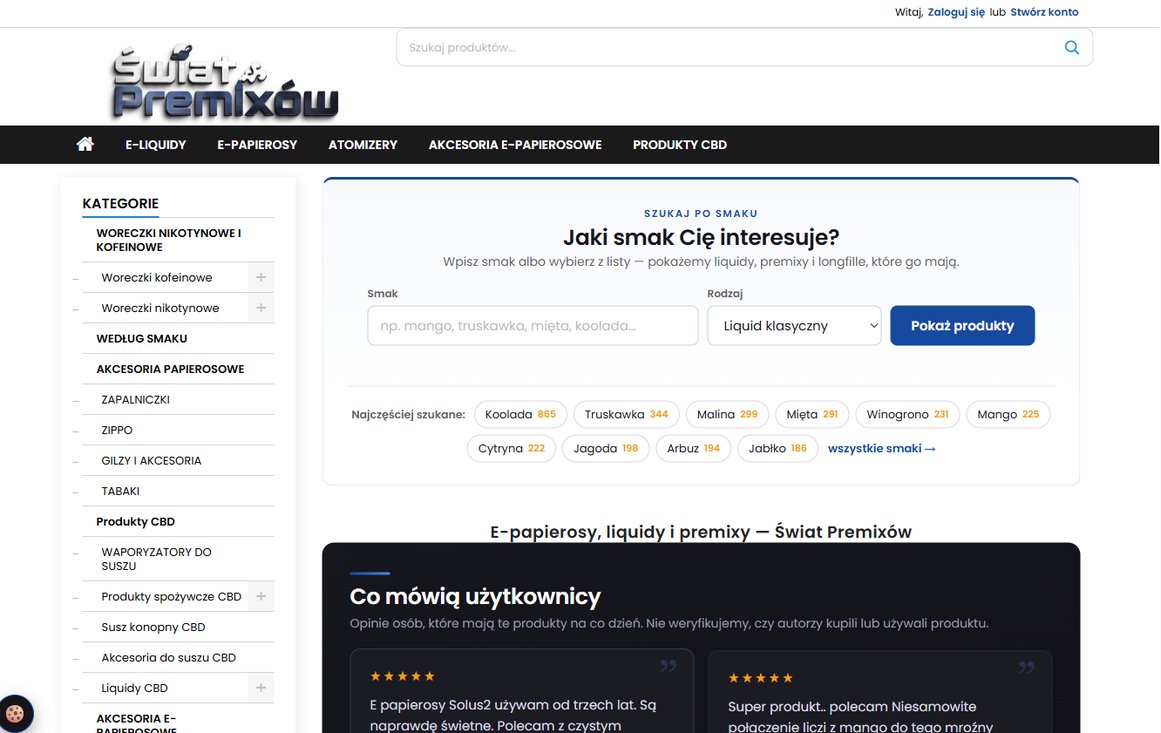1161x733 pixels.
Task: Open WEDŁUG SMAKU category
Action: (141, 338)
